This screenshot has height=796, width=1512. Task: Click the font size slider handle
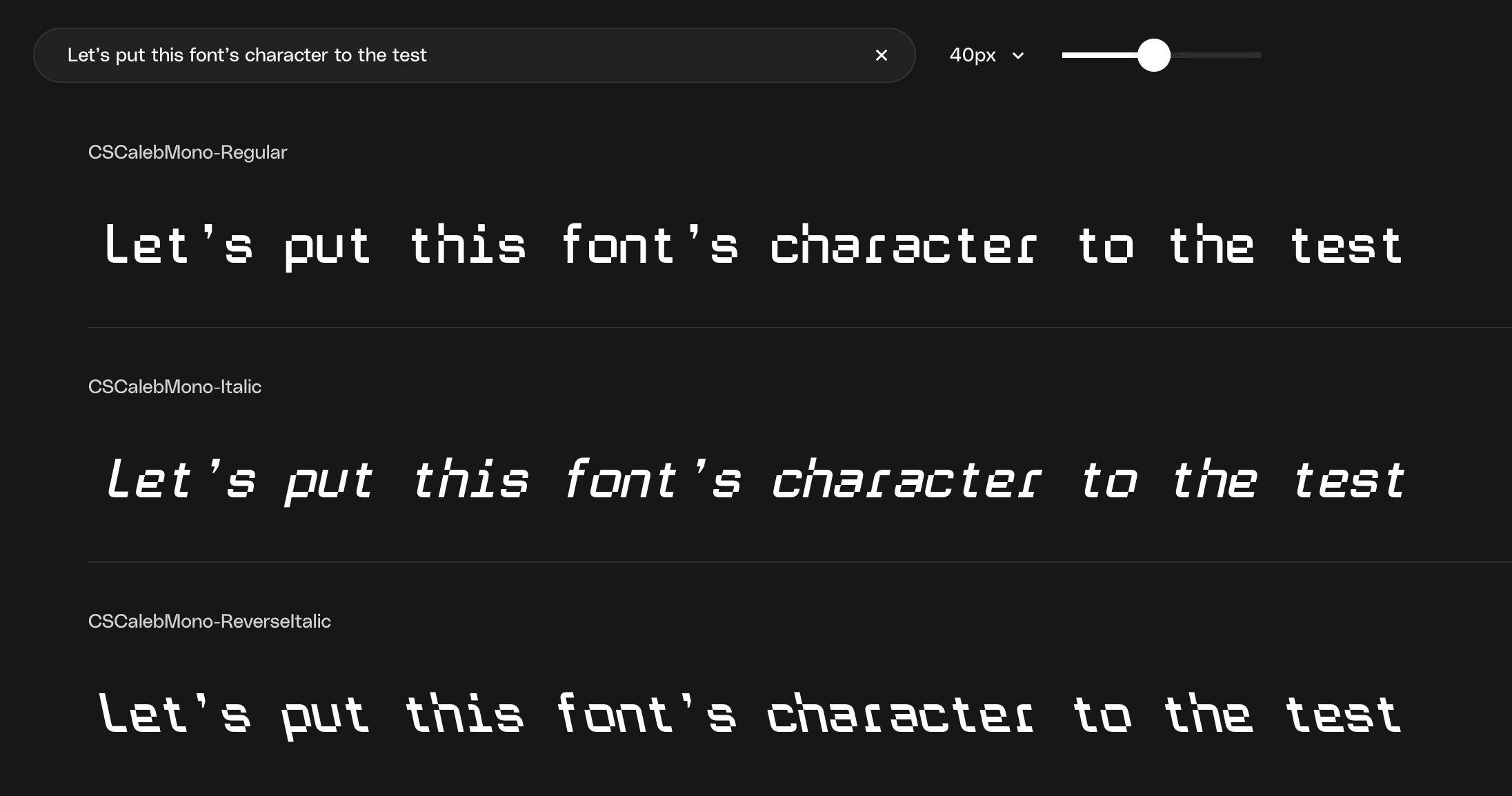click(1153, 55)
